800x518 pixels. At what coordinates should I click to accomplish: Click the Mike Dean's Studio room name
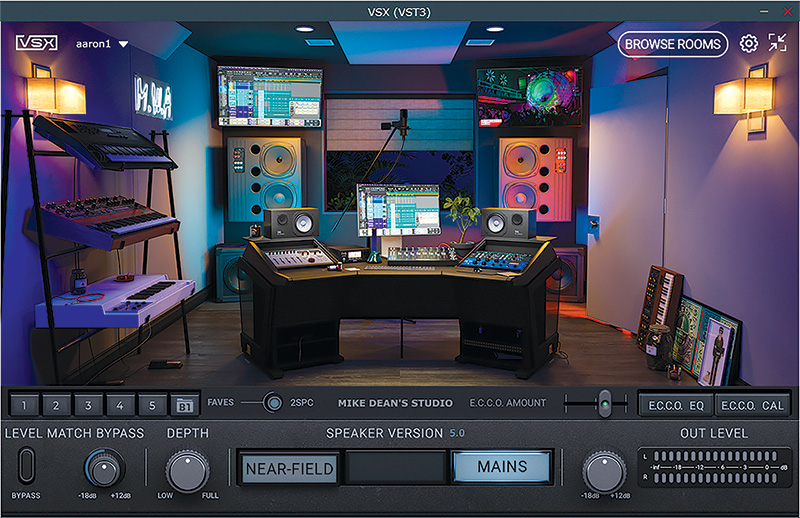[x=395, y=403]
